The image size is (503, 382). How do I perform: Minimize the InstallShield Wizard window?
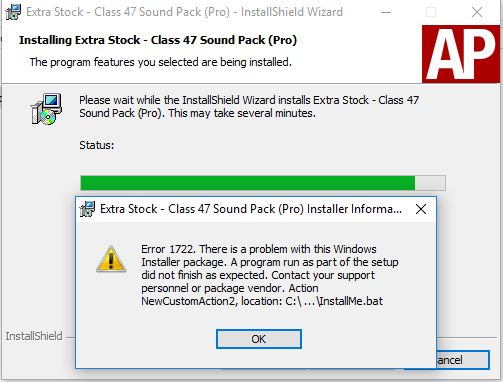click(x=386, y=12)
